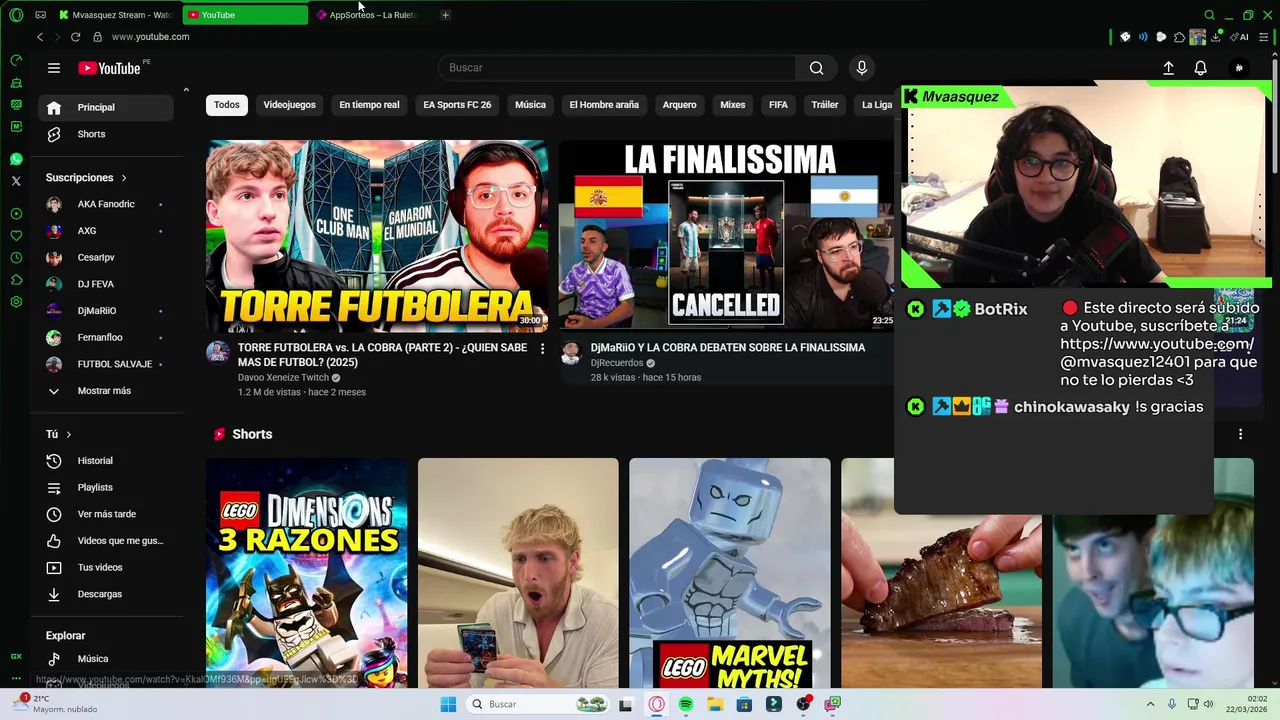This screenshot has width=1280, height=720.
Task: Open the 'LEGO Marvel Myths' Short
Action: [x=730, y=573]
